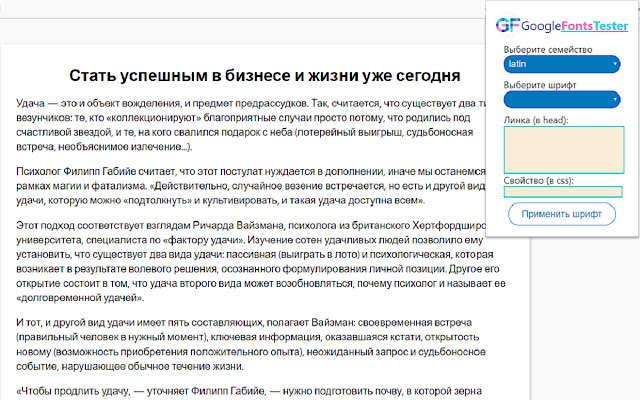Open the font family dropdown showing latin
The width and height of the screenshot is (640, 400).
(x=562, y=64)
